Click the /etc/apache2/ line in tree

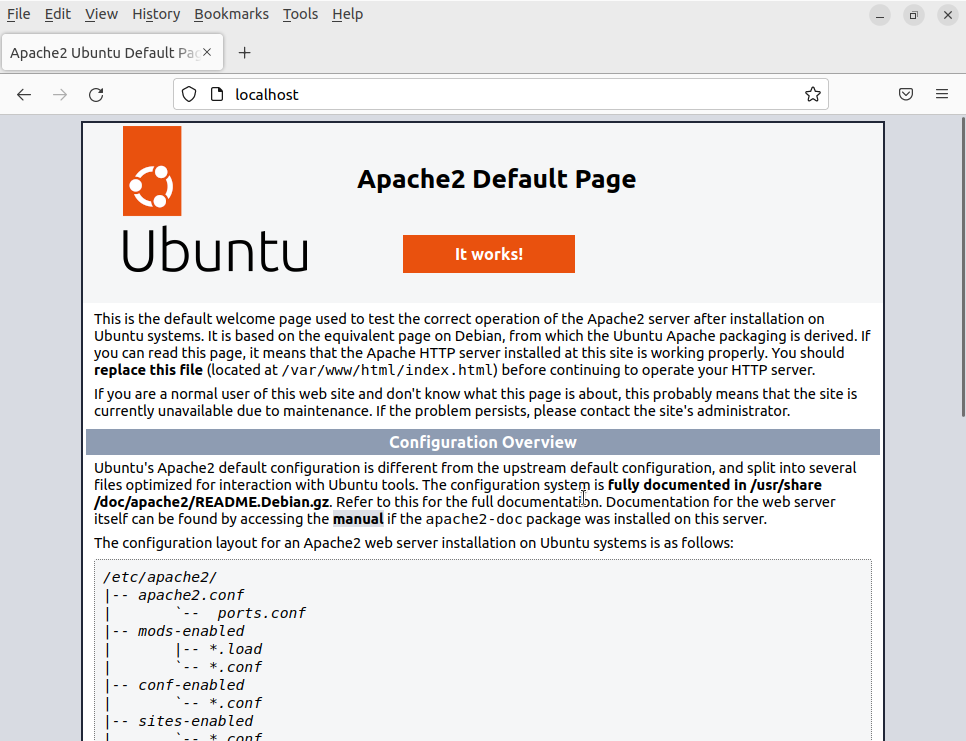(x=160, y=577)
